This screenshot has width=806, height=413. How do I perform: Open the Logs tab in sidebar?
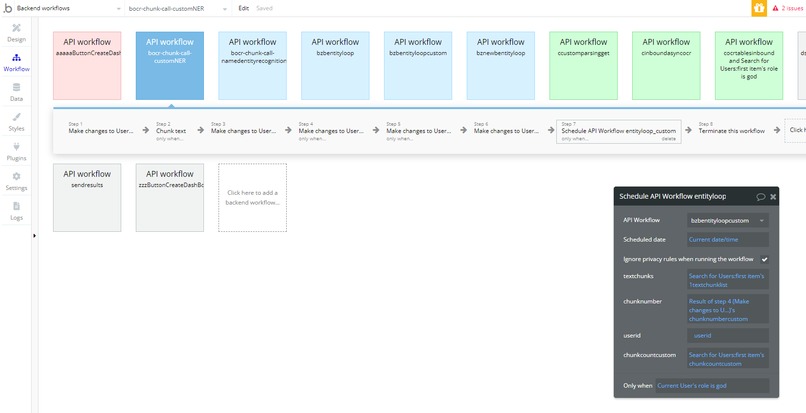16,211
